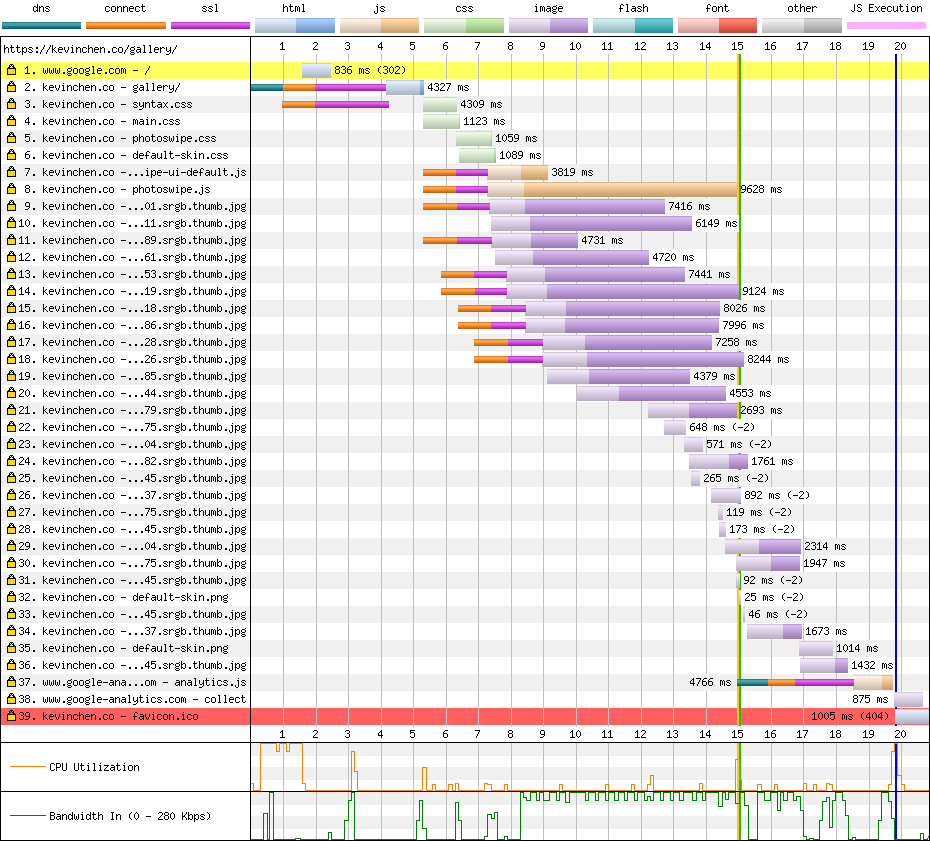Screen dimensions: 930x841
Task: Click the ssl legend color swatch
Action: pyautogui.click(x=210, y=25)
